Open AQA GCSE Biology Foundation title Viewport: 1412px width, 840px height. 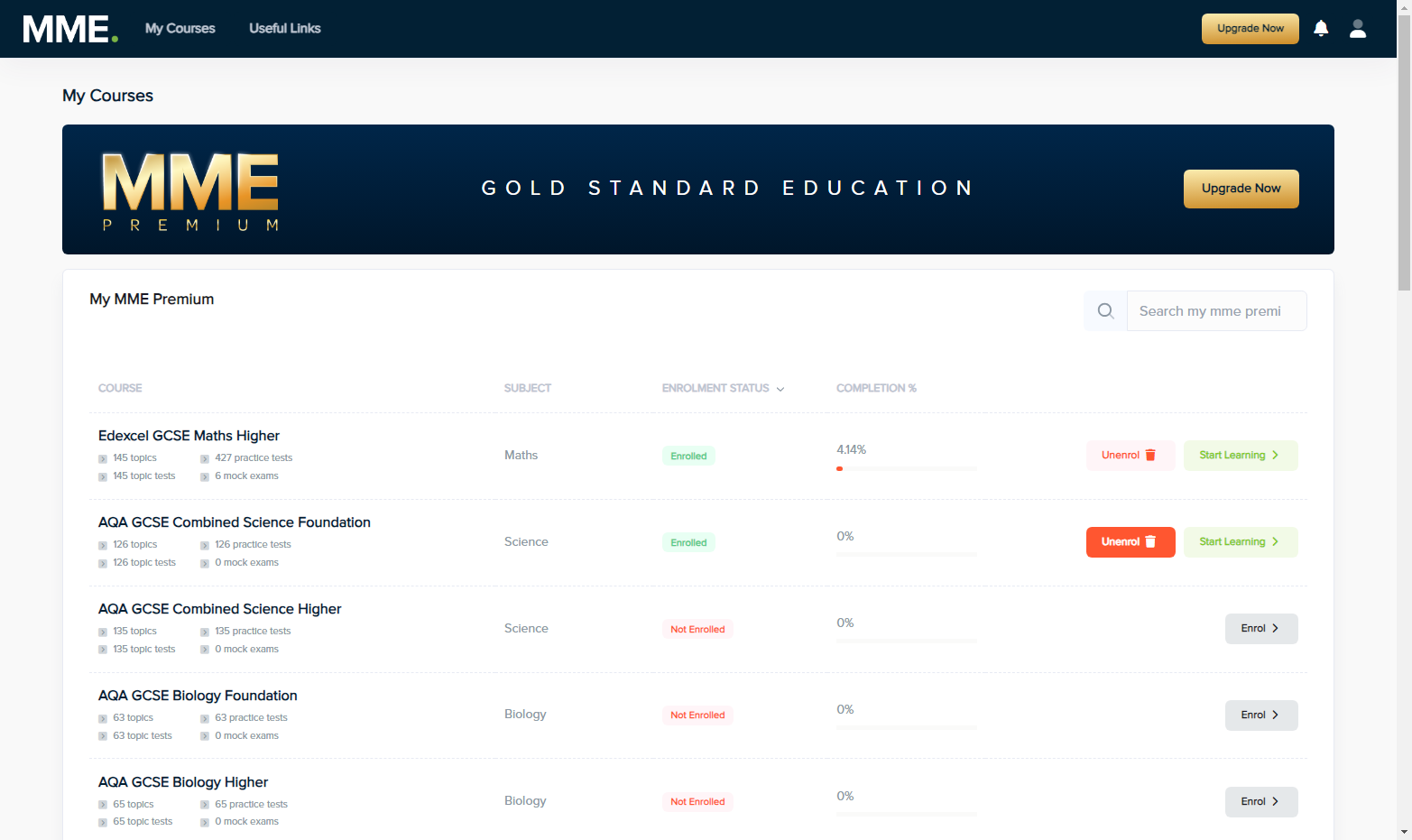pos(198,696)
